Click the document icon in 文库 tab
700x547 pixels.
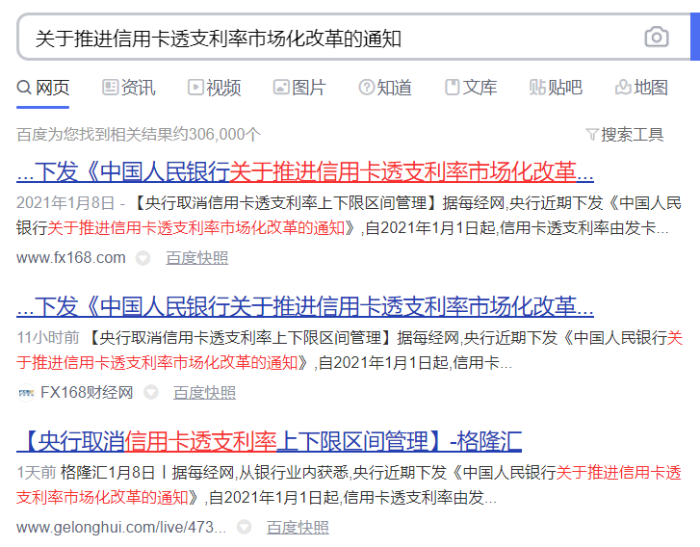(452, 87)
